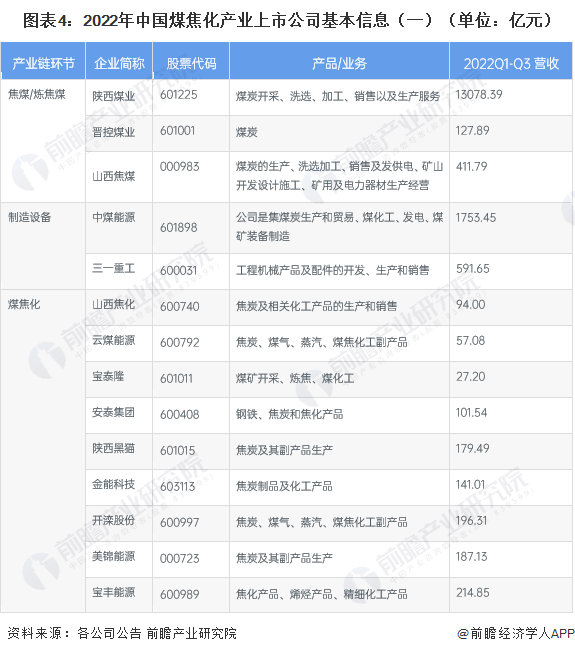Click the 产业链环节 column header

coord(43,61)
